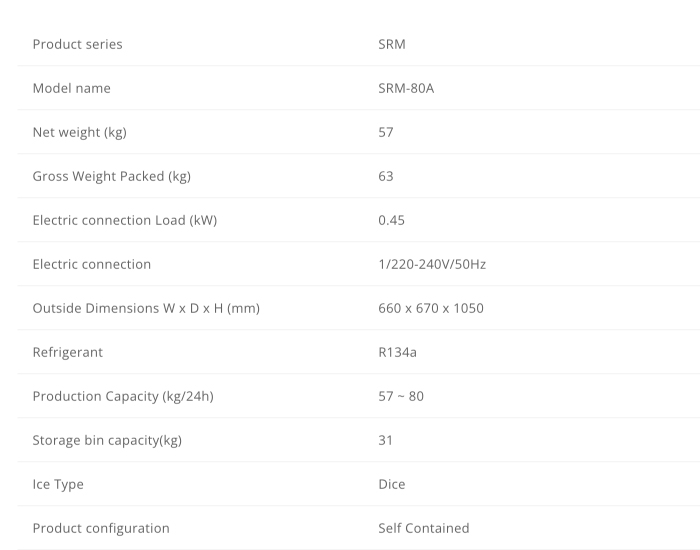Click the "Net weight (kg)" label
Screen dimensions: 700x550
(80, 132)
